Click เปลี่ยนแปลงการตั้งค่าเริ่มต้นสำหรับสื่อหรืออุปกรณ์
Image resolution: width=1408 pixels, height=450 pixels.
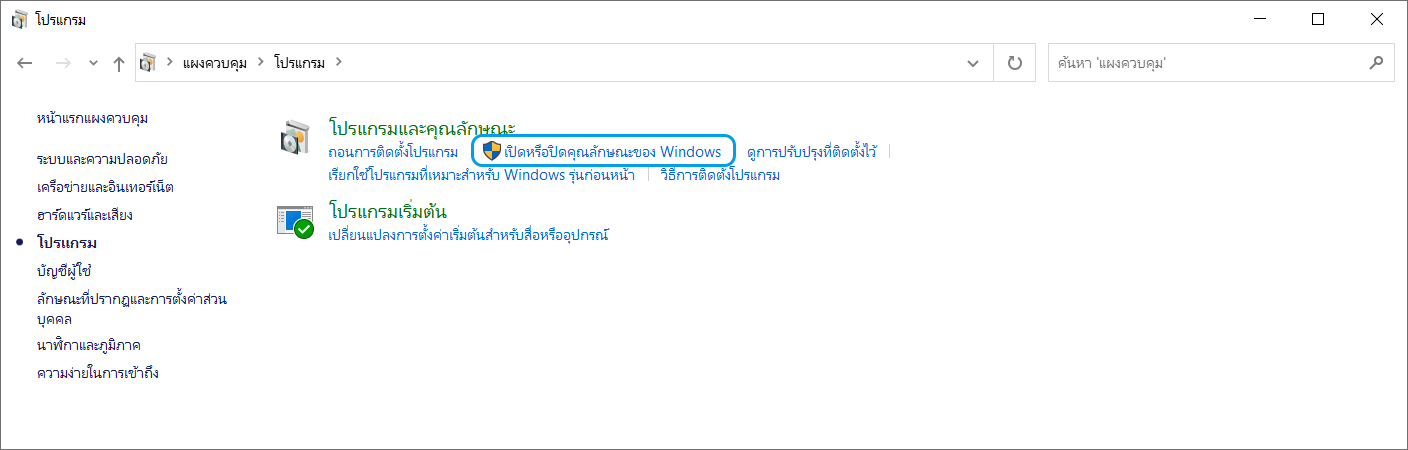click(469, 236)
